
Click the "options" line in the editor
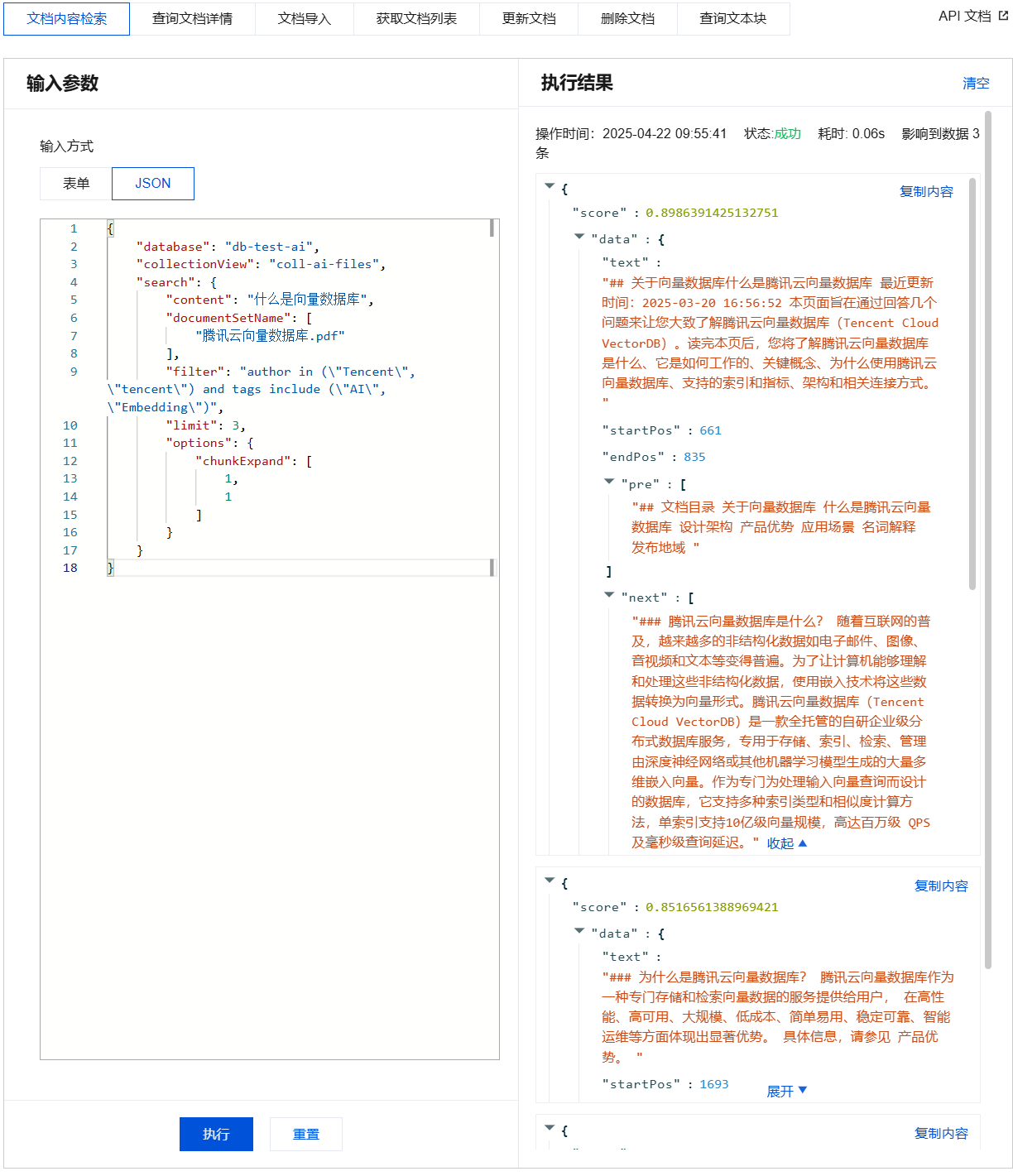tap(209, 443)
